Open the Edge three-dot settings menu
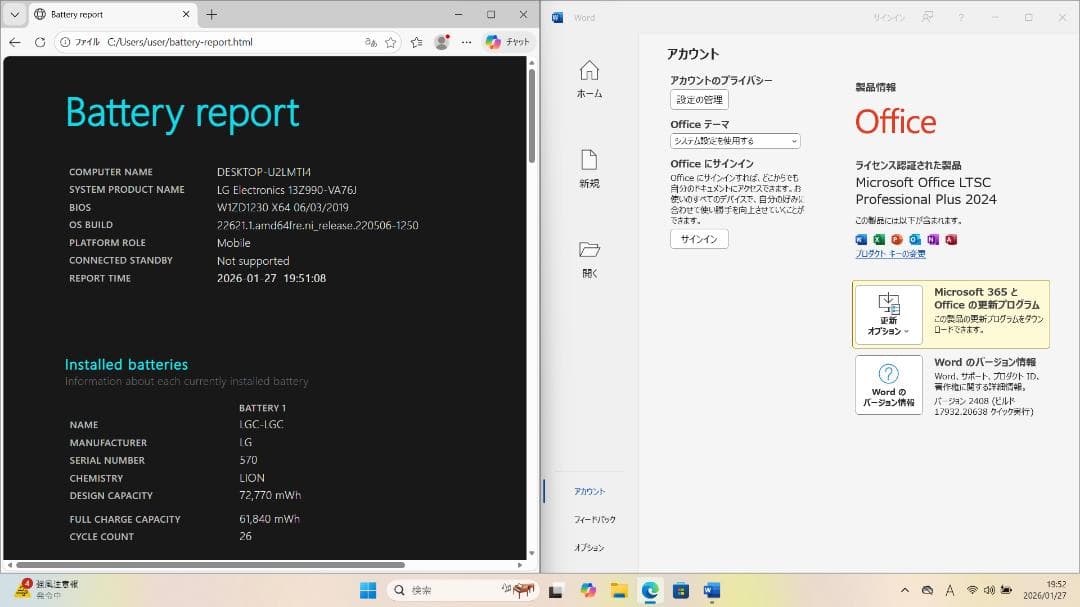Image resolution: width=1080 pixels, height=607 pixels. click(466, 42)
